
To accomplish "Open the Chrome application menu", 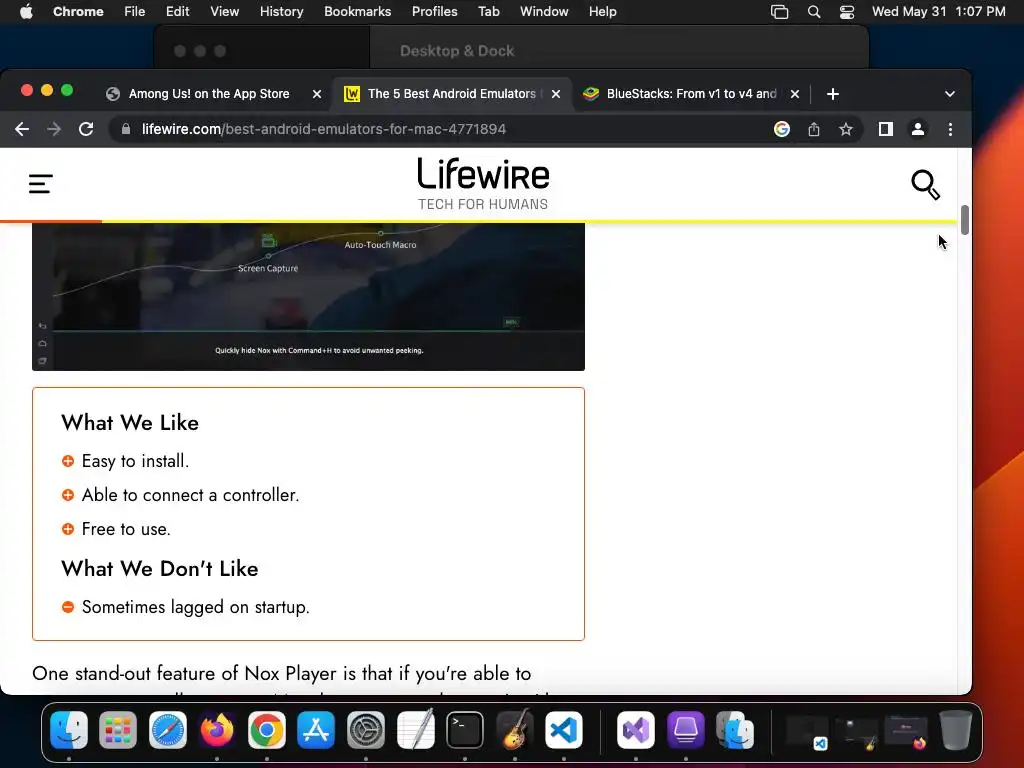I will click(78, 12).
